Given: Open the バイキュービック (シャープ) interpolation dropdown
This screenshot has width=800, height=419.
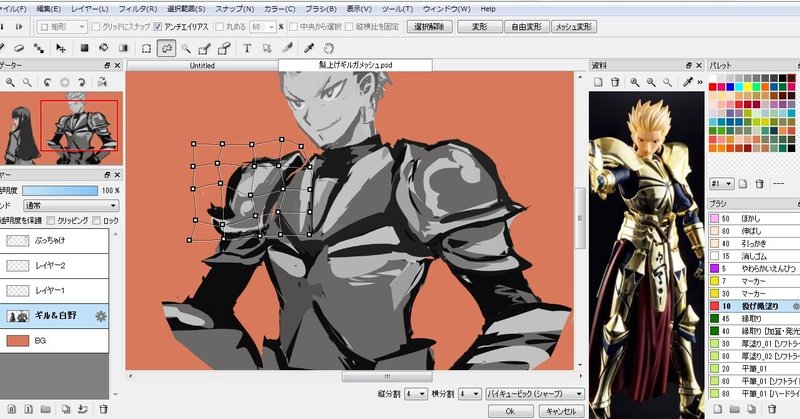Looking at the screenshot, I should pos(535,394).
